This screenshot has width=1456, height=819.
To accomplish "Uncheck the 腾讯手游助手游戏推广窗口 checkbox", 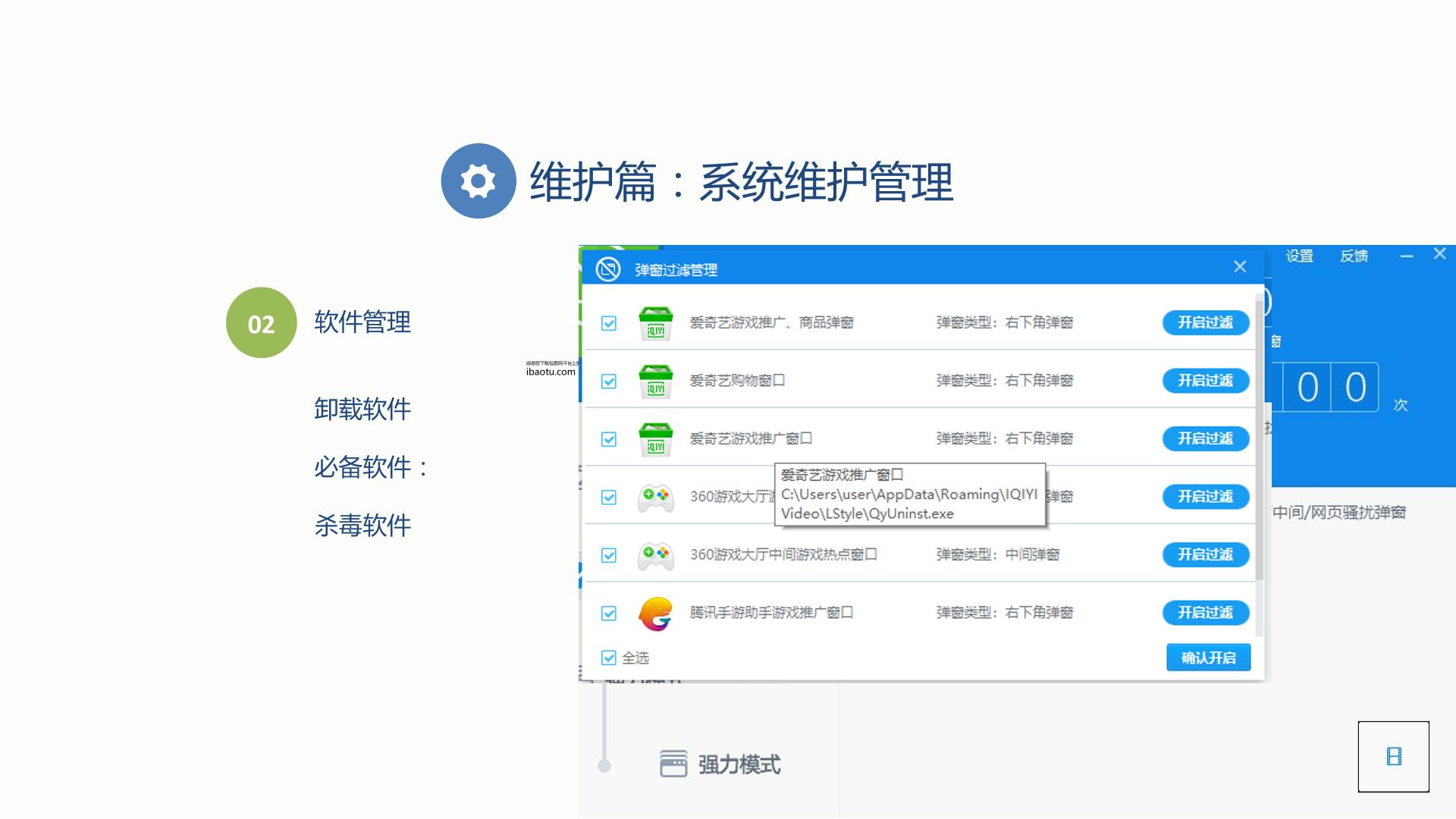I will pos(609,613).
